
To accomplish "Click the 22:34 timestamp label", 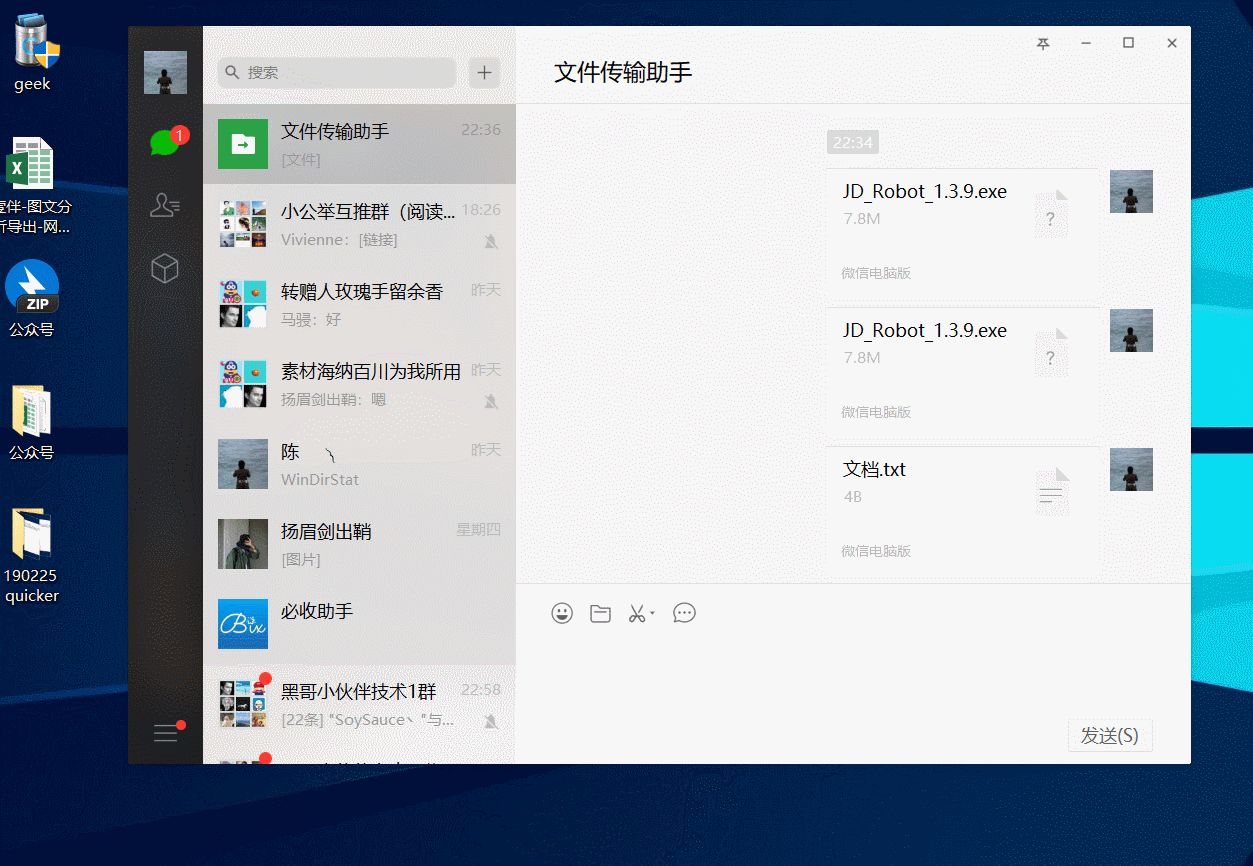I will [x=853, y=142].
